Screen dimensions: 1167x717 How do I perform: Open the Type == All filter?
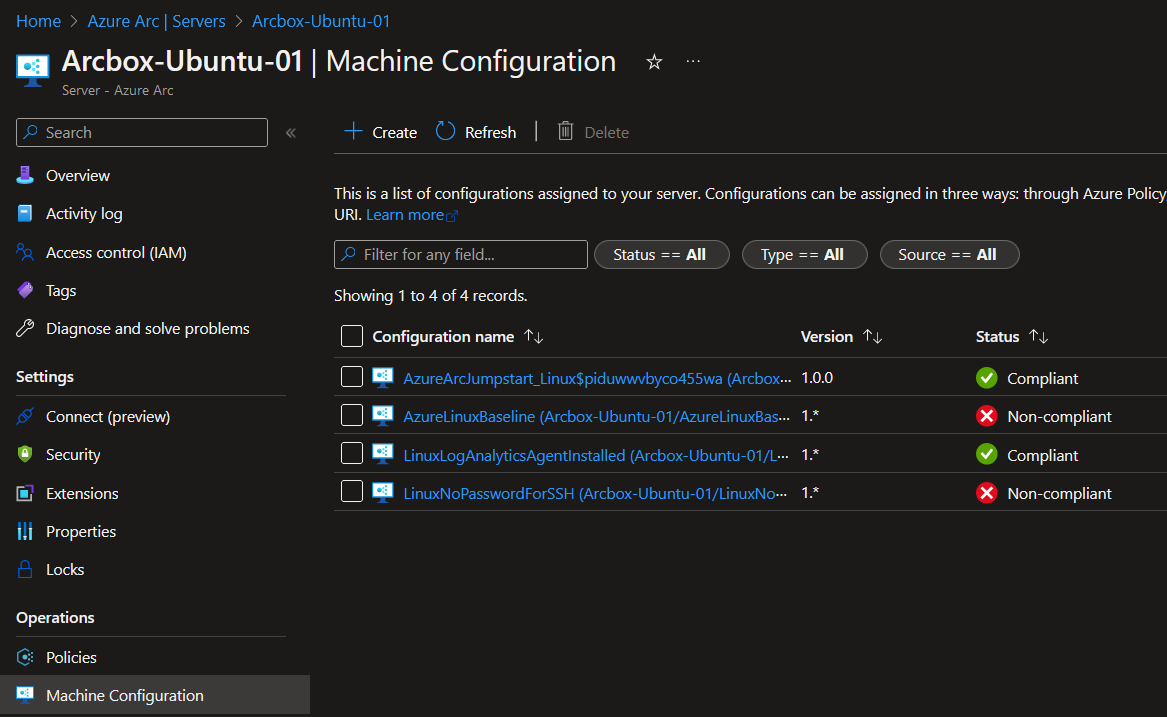point(805,255)
